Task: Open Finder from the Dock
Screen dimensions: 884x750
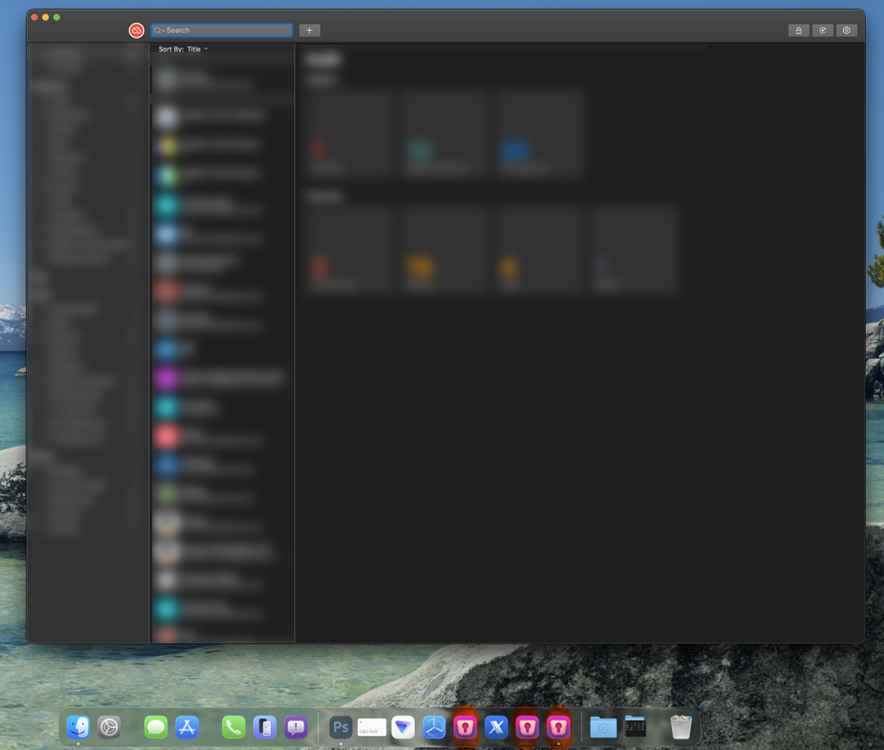Action: click(x=78, y=727)
